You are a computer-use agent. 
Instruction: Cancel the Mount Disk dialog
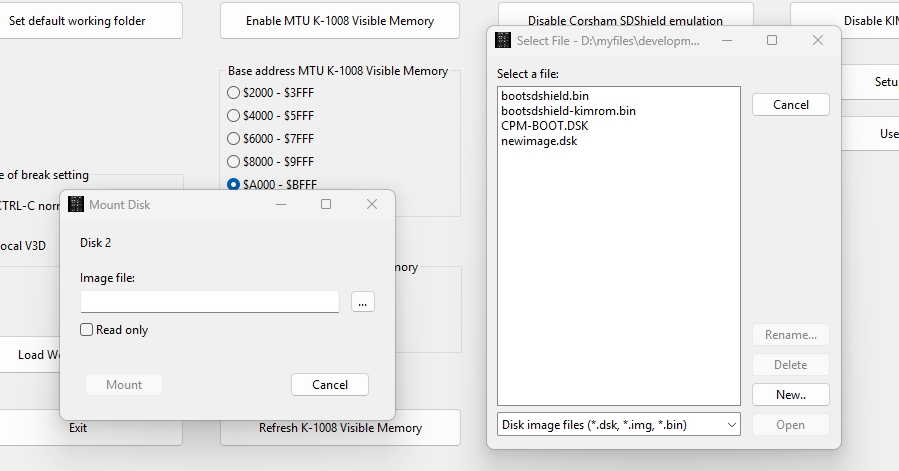click(330, 385)
